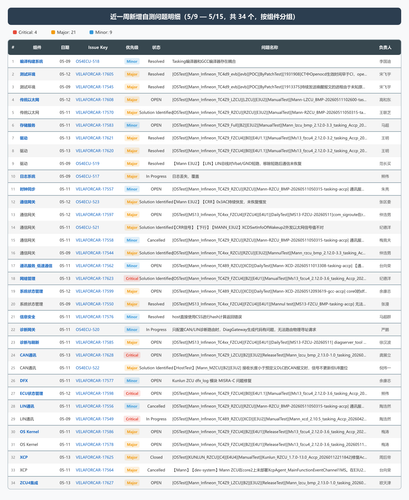Select bold XCP component in row 32
The image size is (409, 500).
(24, 457)
